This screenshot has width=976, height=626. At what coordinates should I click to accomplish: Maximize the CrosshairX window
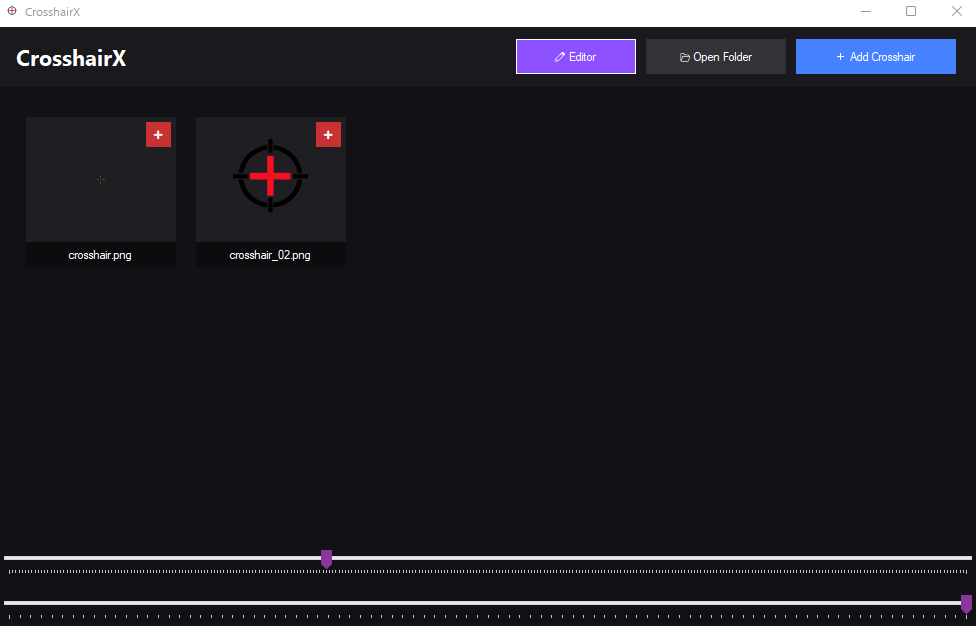coord(911,11)
